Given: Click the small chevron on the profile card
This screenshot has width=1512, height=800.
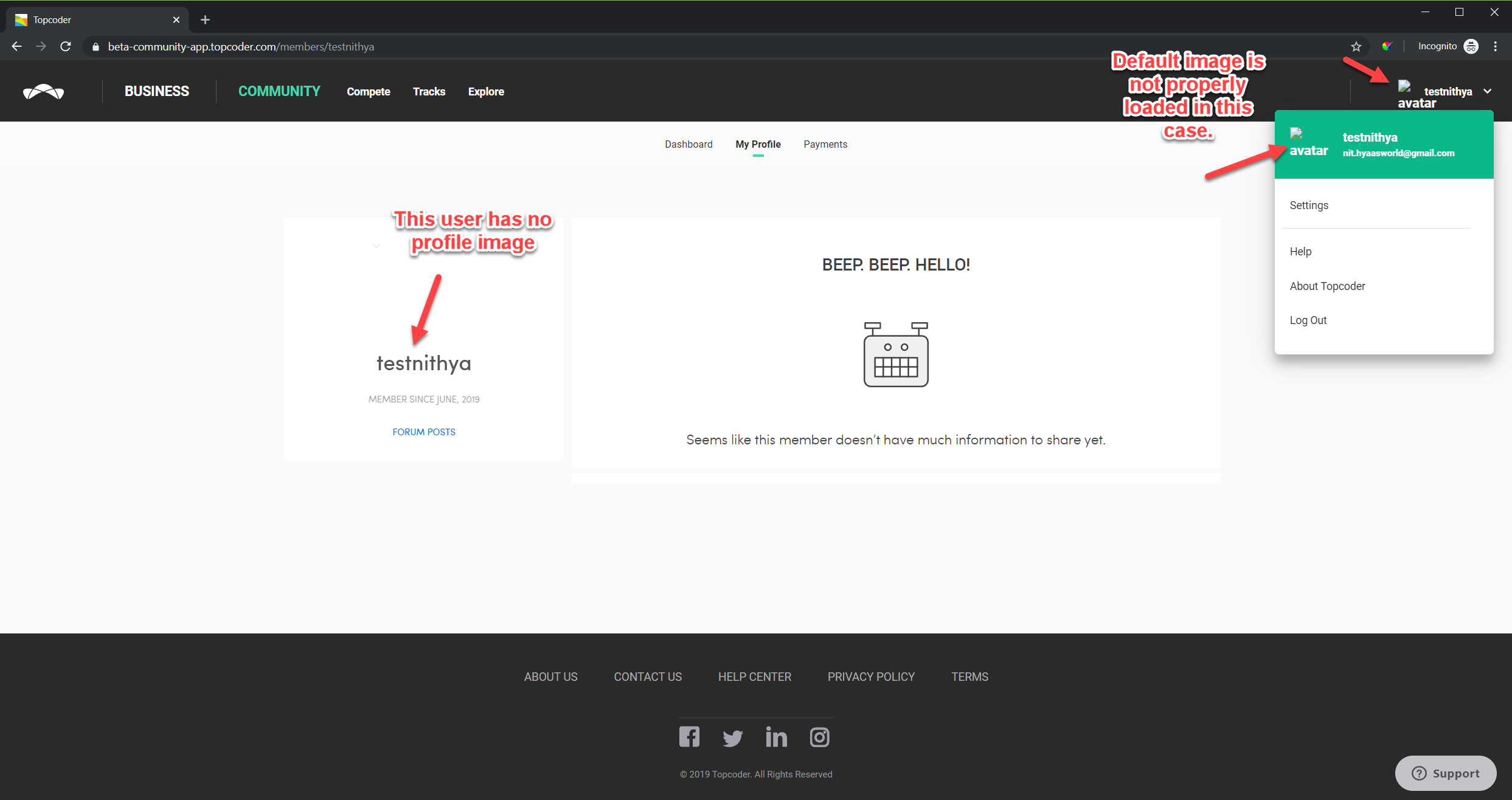Looking at the screenshot, I should pos(376,246).
